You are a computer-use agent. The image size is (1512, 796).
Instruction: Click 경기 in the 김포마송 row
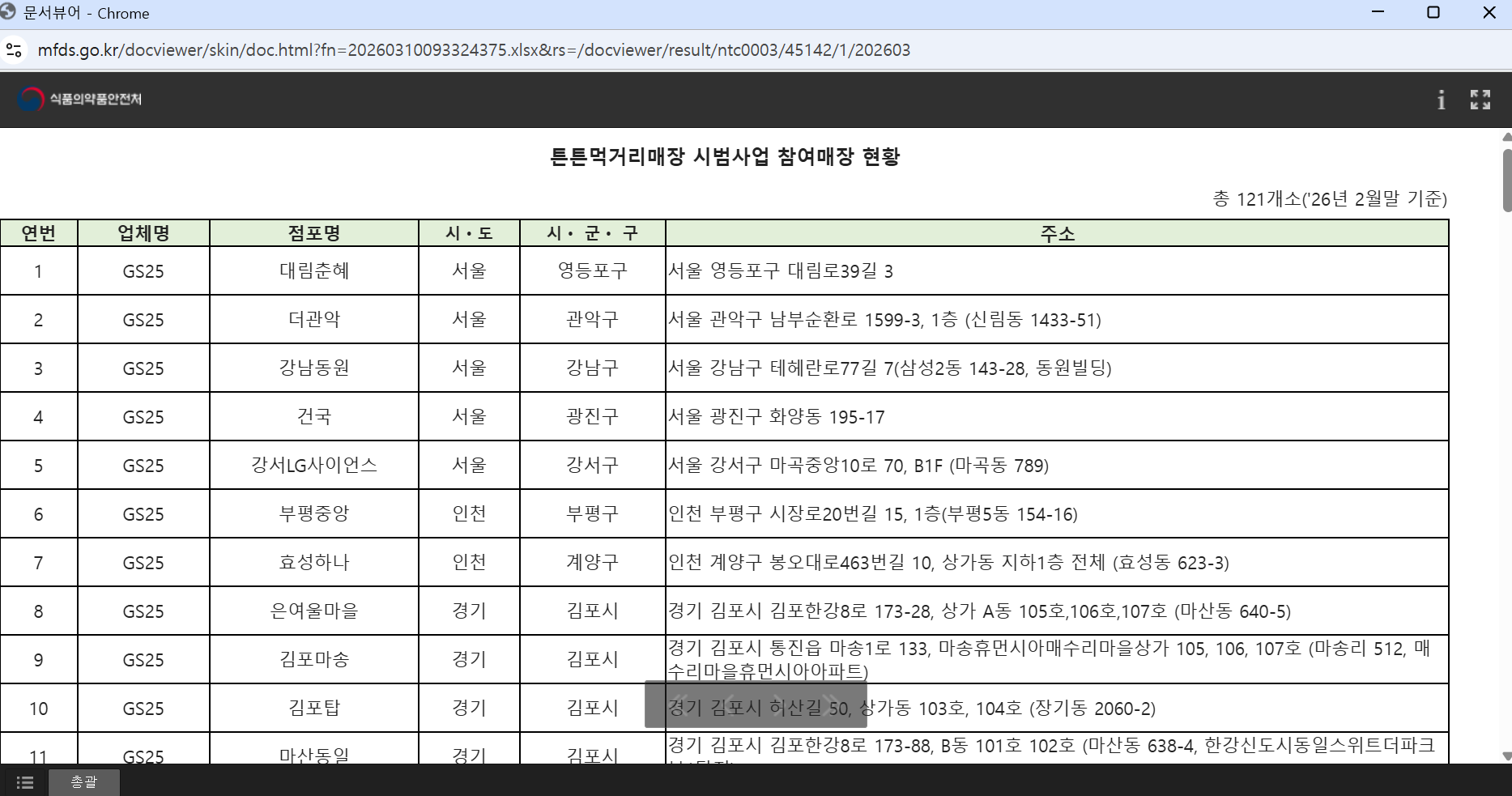coord(470,659)
